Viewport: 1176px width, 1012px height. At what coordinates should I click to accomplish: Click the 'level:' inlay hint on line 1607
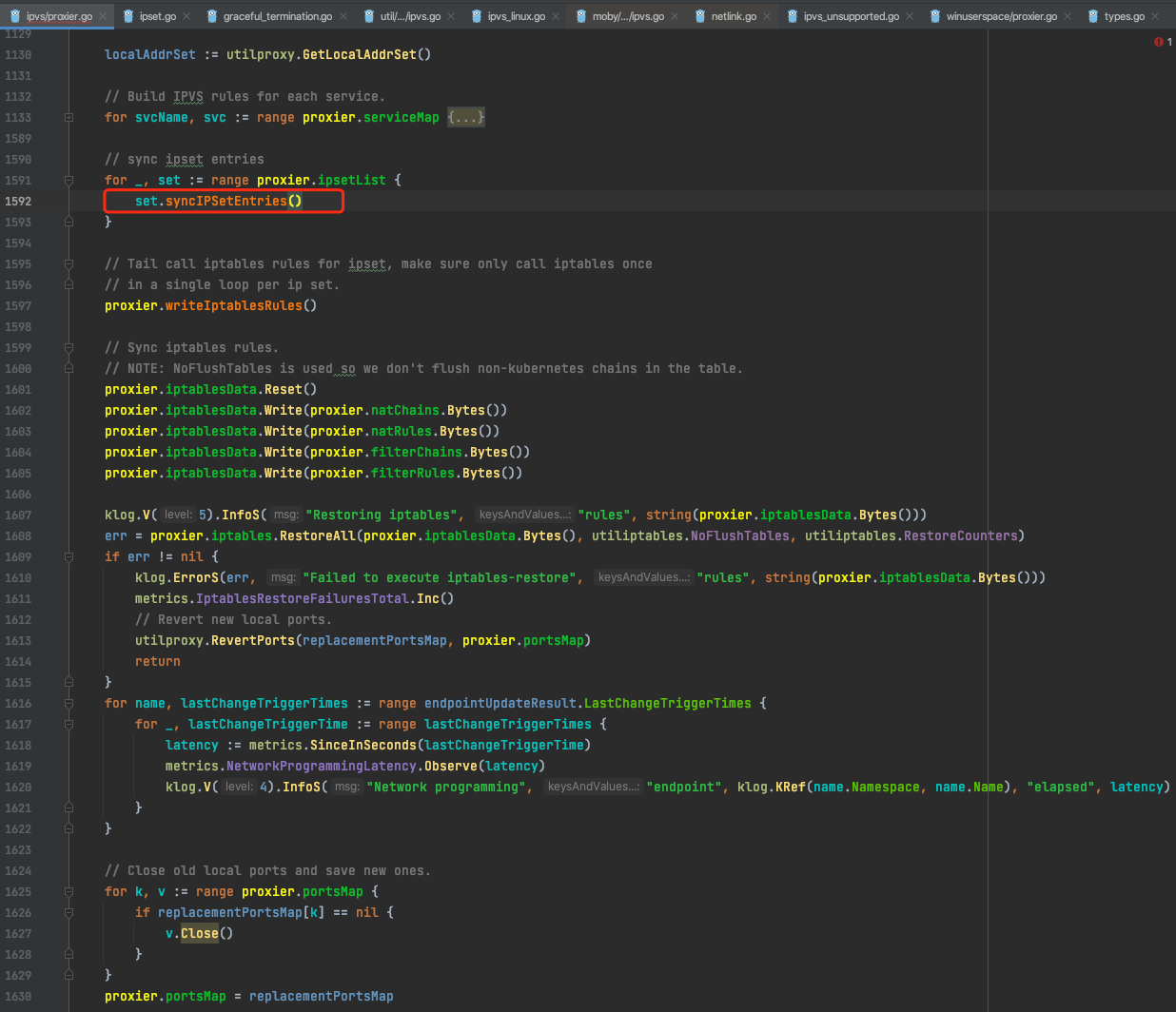(178, 516)
